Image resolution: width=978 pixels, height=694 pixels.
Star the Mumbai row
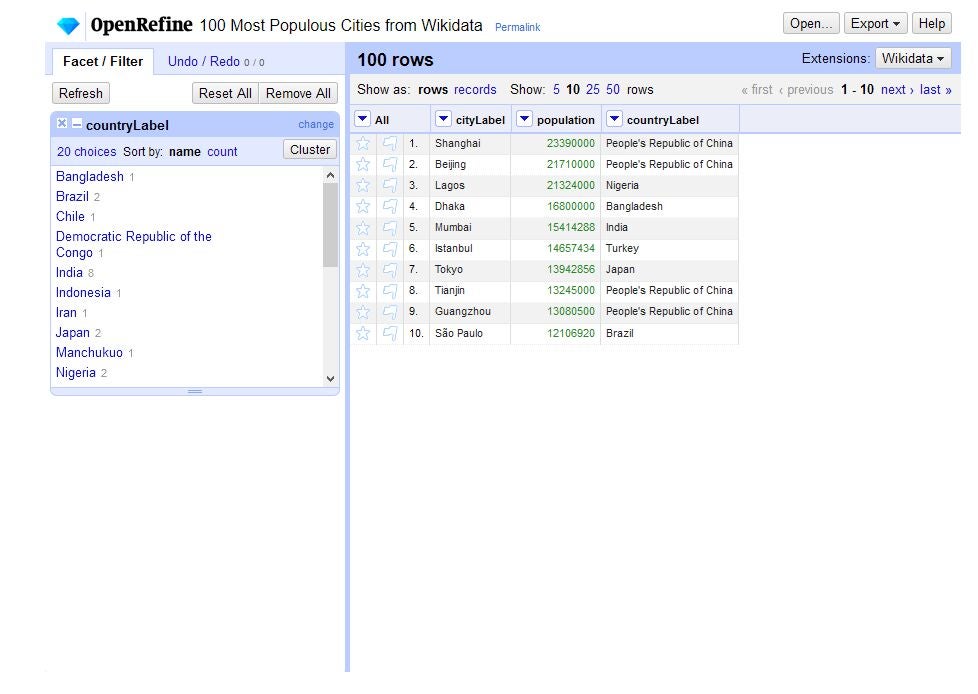coord(362,227)
